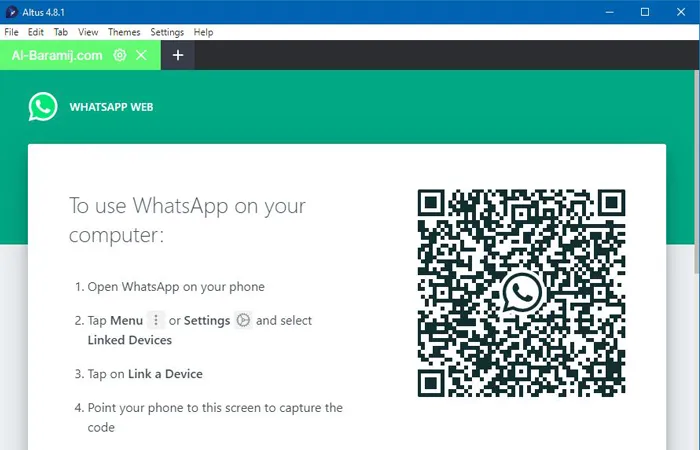Open the Tab menu
700x450 pixels.
(x=61, y=32)
